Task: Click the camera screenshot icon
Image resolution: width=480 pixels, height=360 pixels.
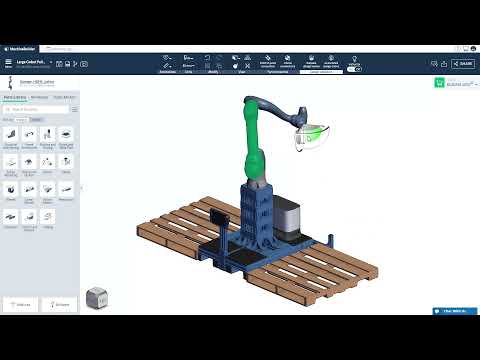Action: click(84, 64)
